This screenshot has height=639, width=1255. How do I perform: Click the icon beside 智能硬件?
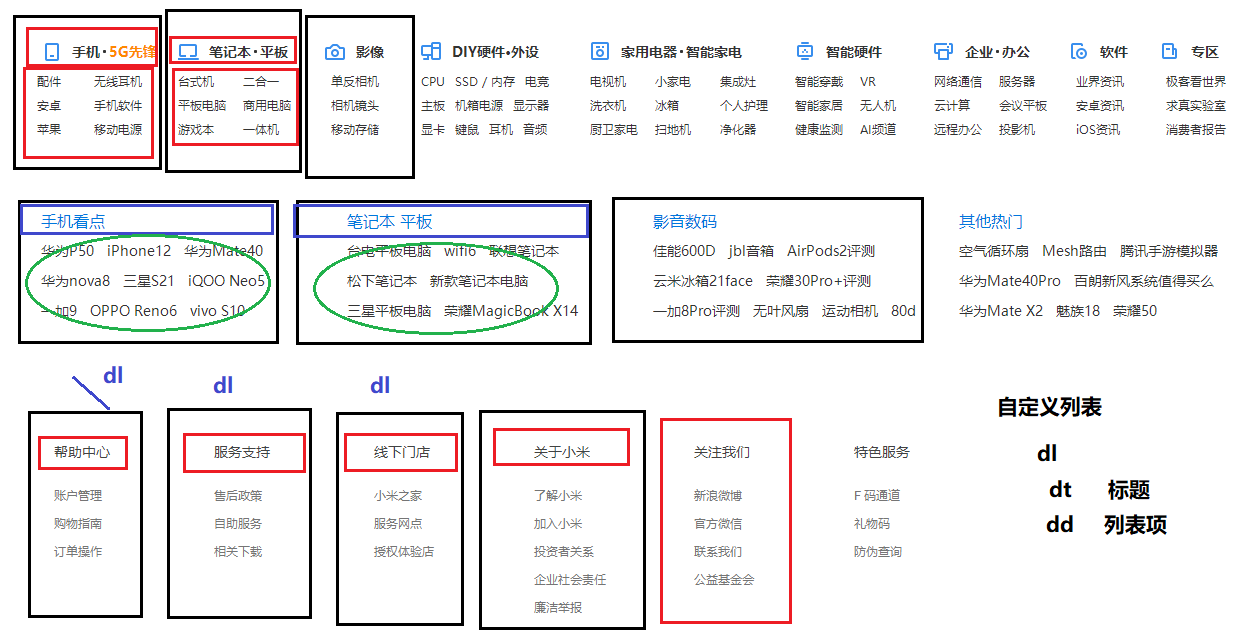[805, 52]
